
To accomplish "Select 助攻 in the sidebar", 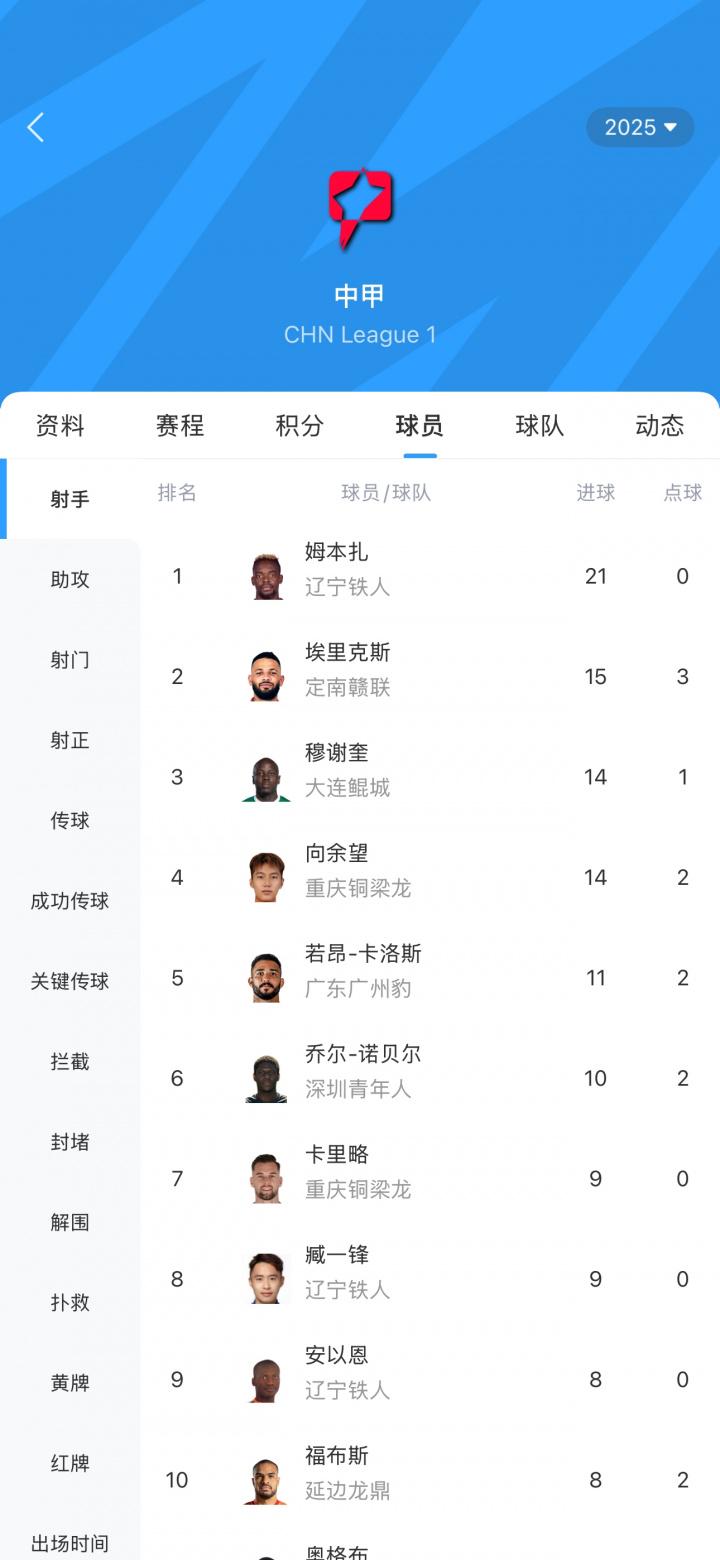I will point(68,579).
